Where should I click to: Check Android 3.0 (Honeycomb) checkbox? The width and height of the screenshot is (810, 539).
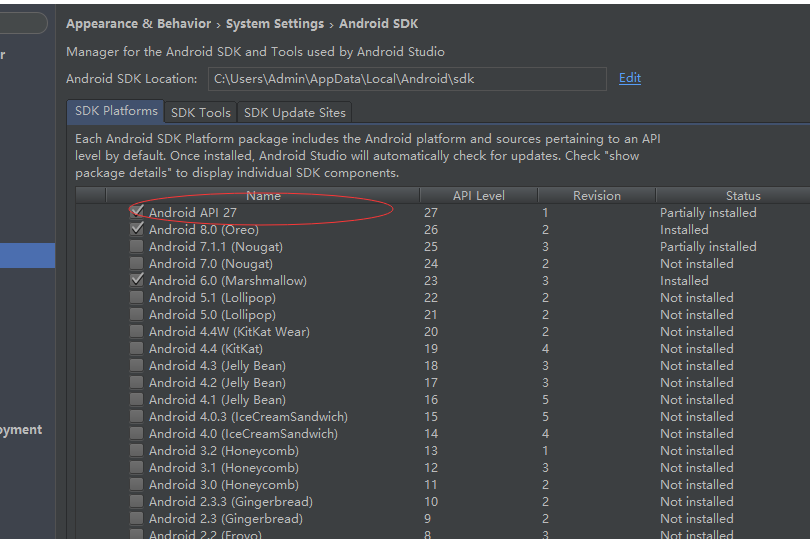[x=136, y=485]
